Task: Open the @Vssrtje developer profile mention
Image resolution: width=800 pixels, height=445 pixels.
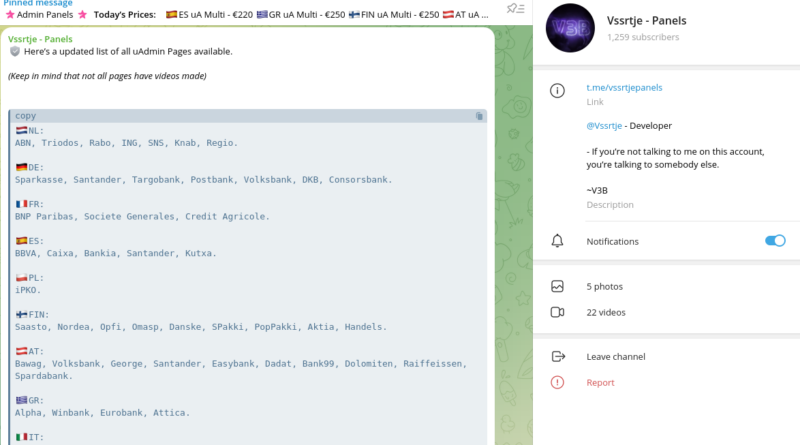Action: click(x=604, y=126)
